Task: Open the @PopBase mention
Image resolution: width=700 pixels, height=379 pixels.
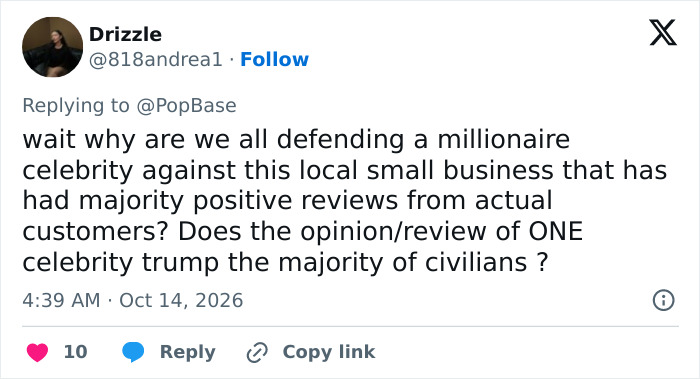Action: [x=186, y=106]
